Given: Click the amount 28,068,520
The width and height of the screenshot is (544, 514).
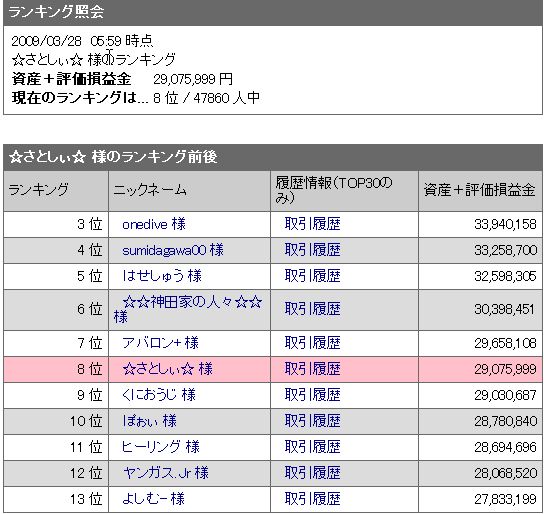Looking at the screenshot, I should tap(505, 473).
